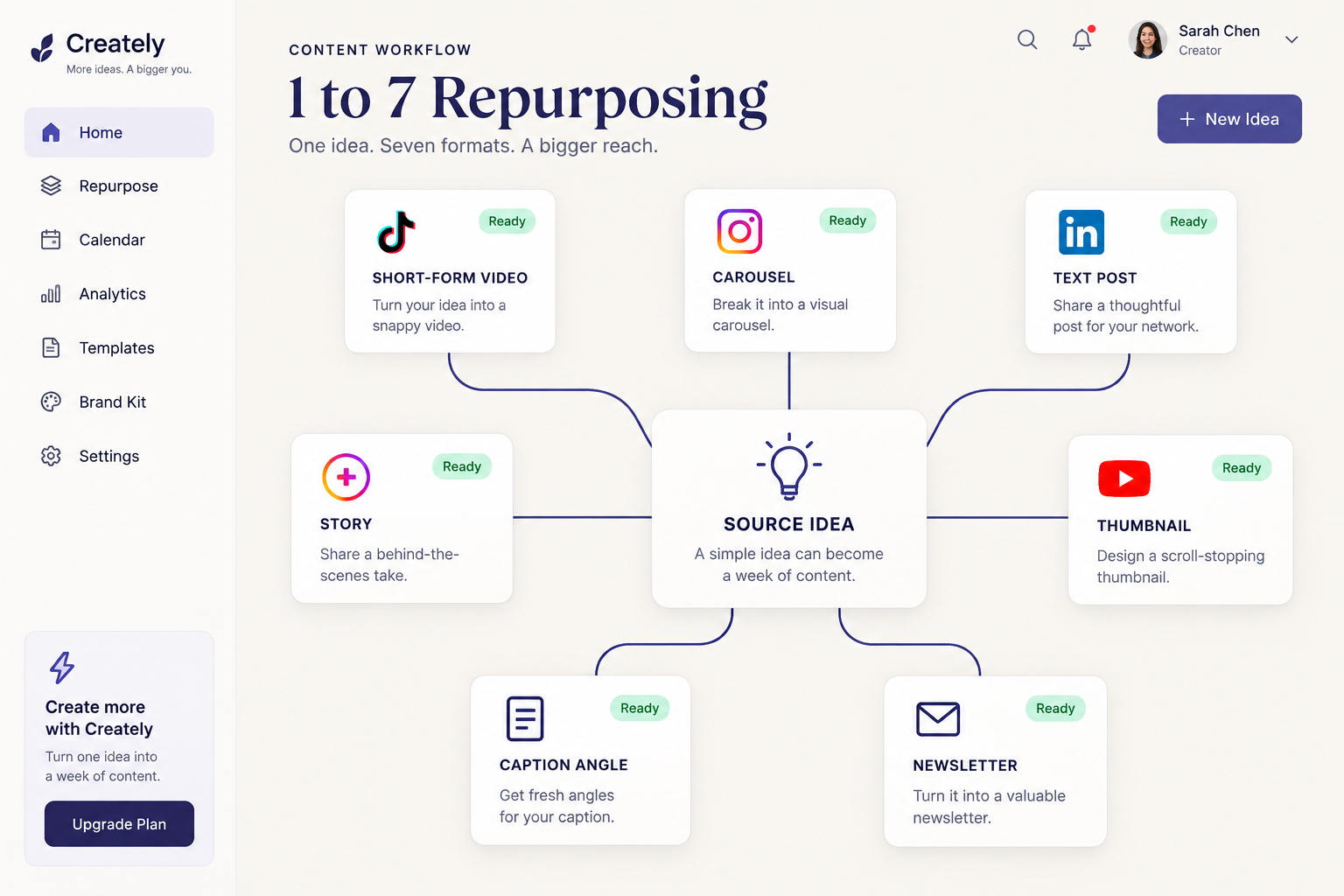Click the CONTENT WORKFLOW label
This screenshot has height=896, width=1344.
coord(380,50)
